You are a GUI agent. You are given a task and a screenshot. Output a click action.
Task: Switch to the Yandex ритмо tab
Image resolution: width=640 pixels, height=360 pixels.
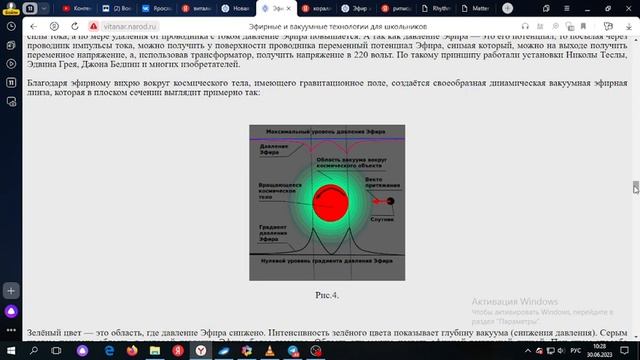396,8
